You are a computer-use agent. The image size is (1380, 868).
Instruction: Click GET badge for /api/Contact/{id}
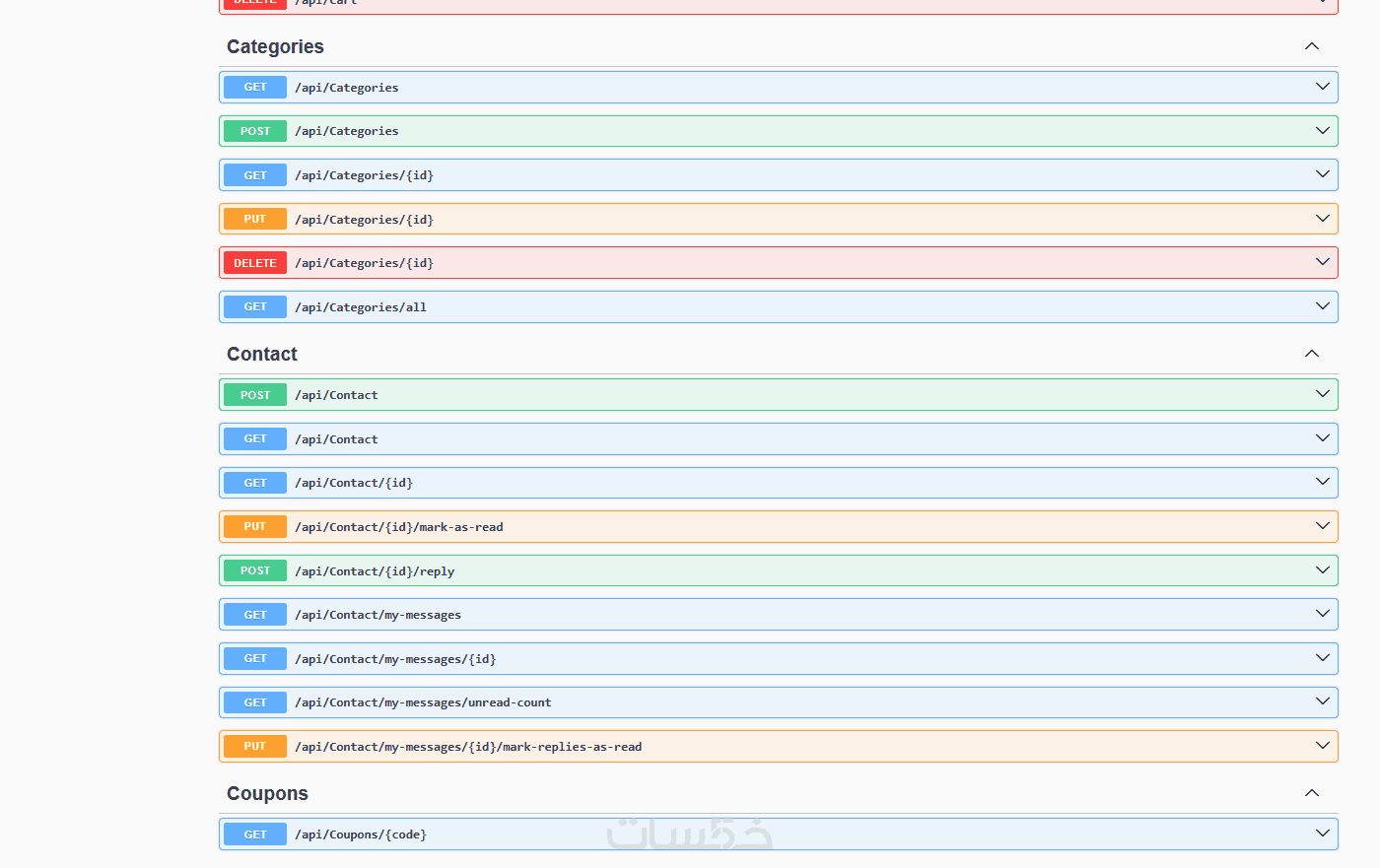pos(255,483)
